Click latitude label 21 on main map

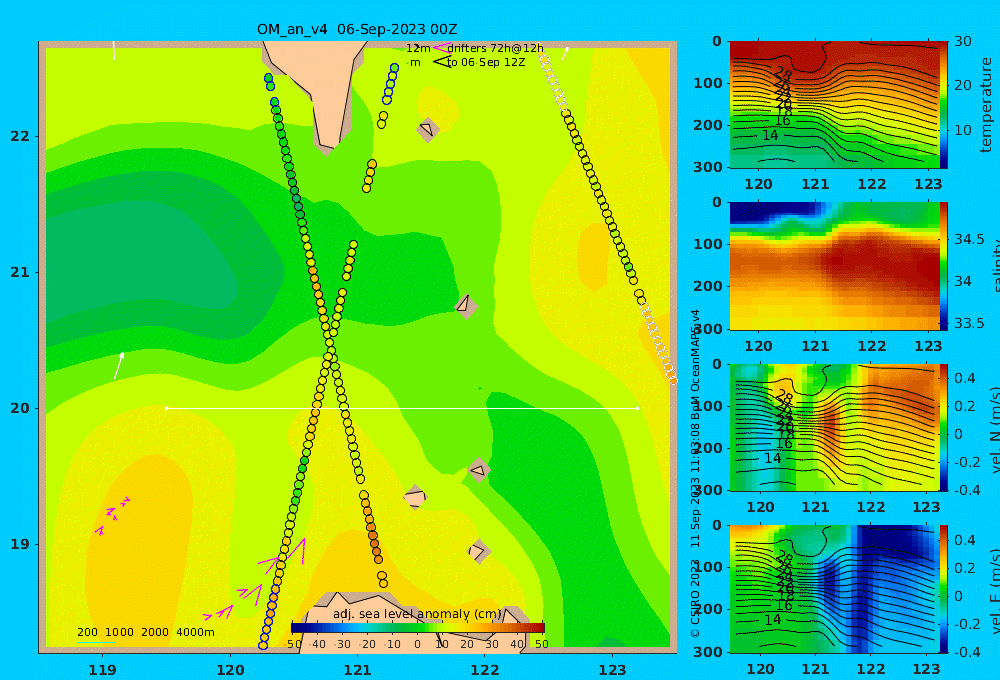tap(20, 272)
